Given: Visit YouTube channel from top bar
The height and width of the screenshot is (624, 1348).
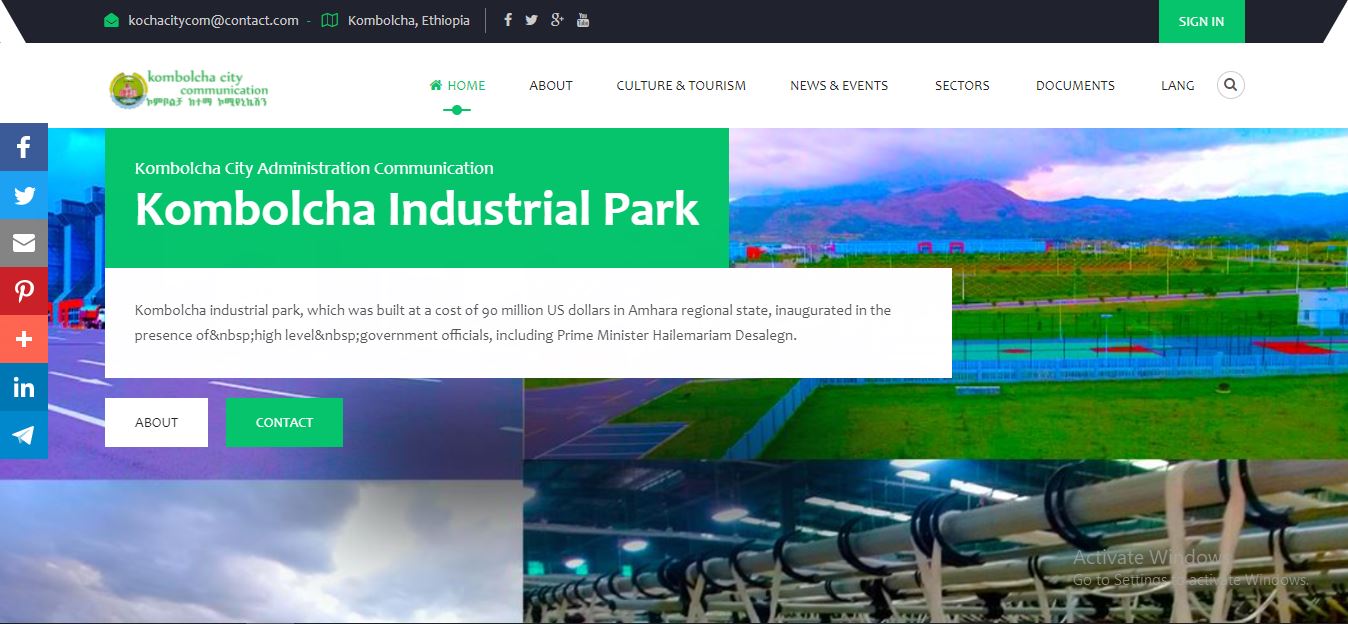Looking at the screenshot, I should click(583, 20).
